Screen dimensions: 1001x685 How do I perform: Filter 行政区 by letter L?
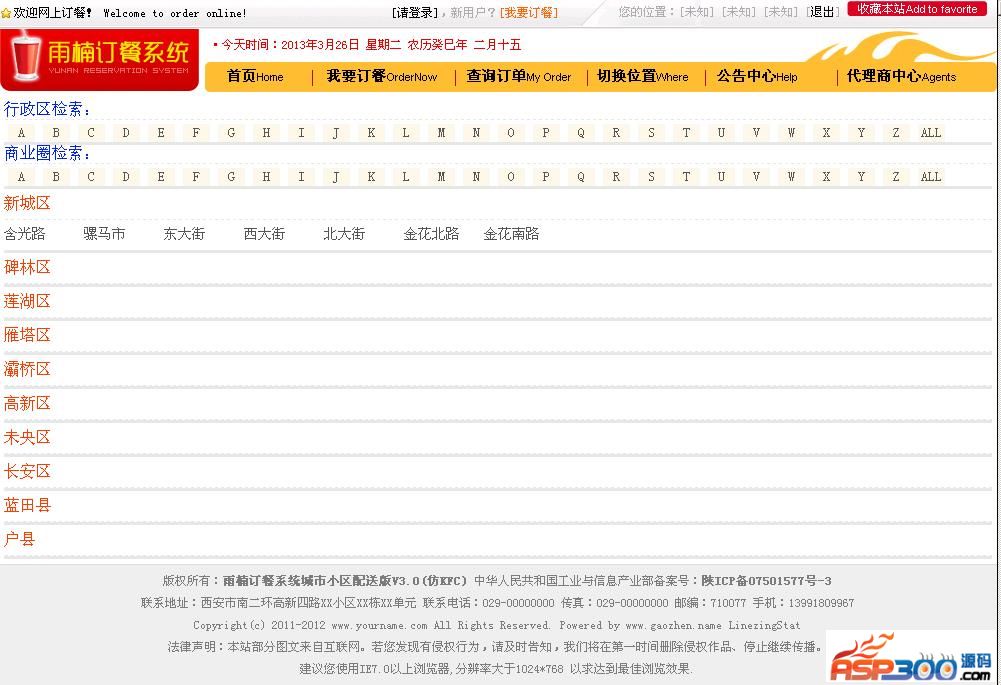coord(406,133)
